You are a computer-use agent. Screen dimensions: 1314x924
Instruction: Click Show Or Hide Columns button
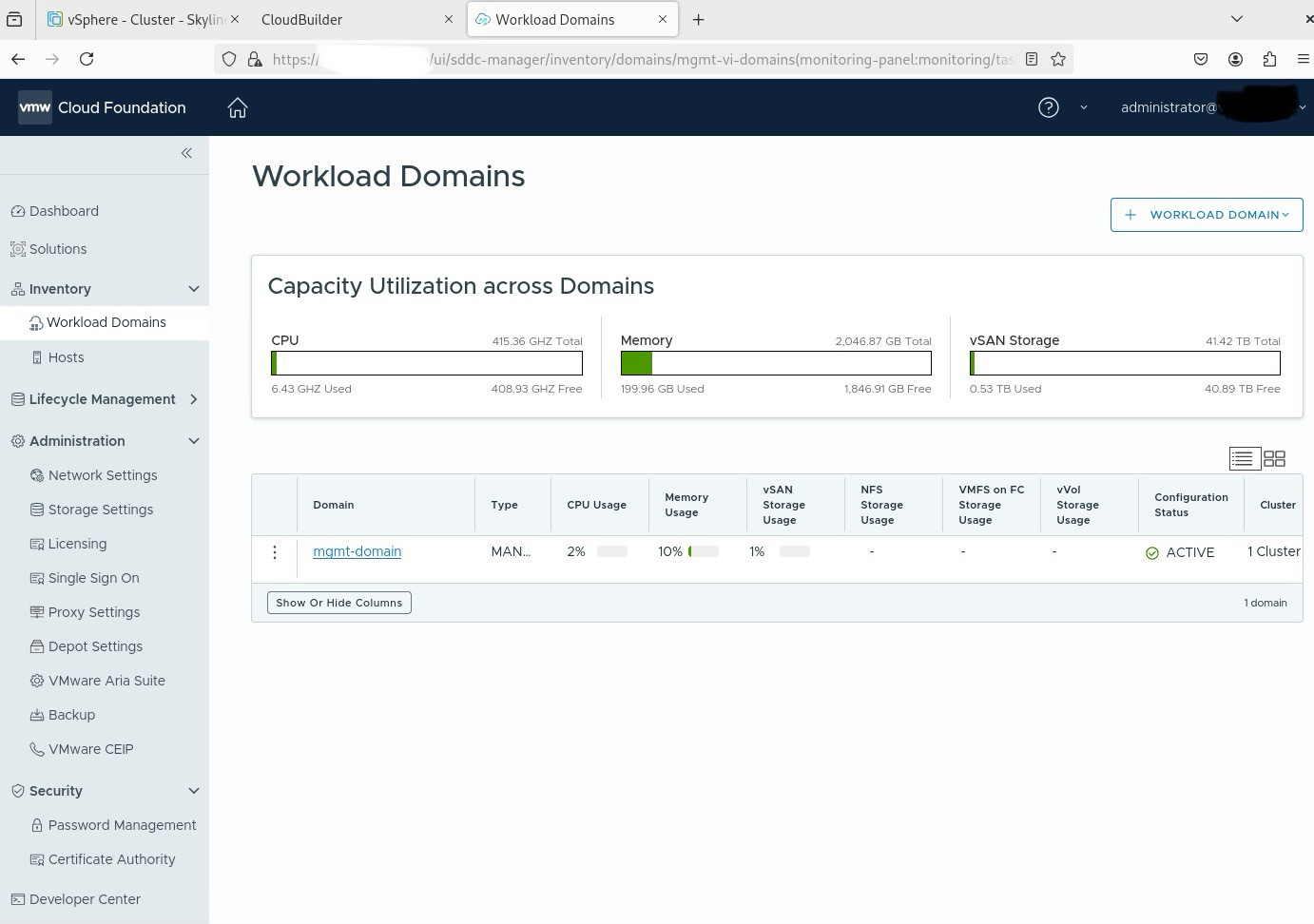(x=339, y=603)
